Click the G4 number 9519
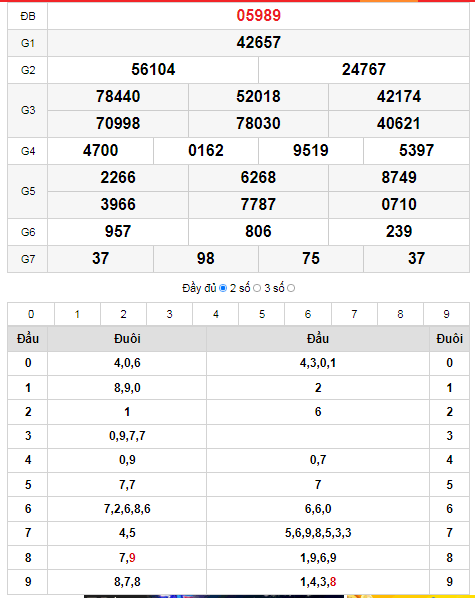This screenshot has width=475, height=598. tap(311, 151)
